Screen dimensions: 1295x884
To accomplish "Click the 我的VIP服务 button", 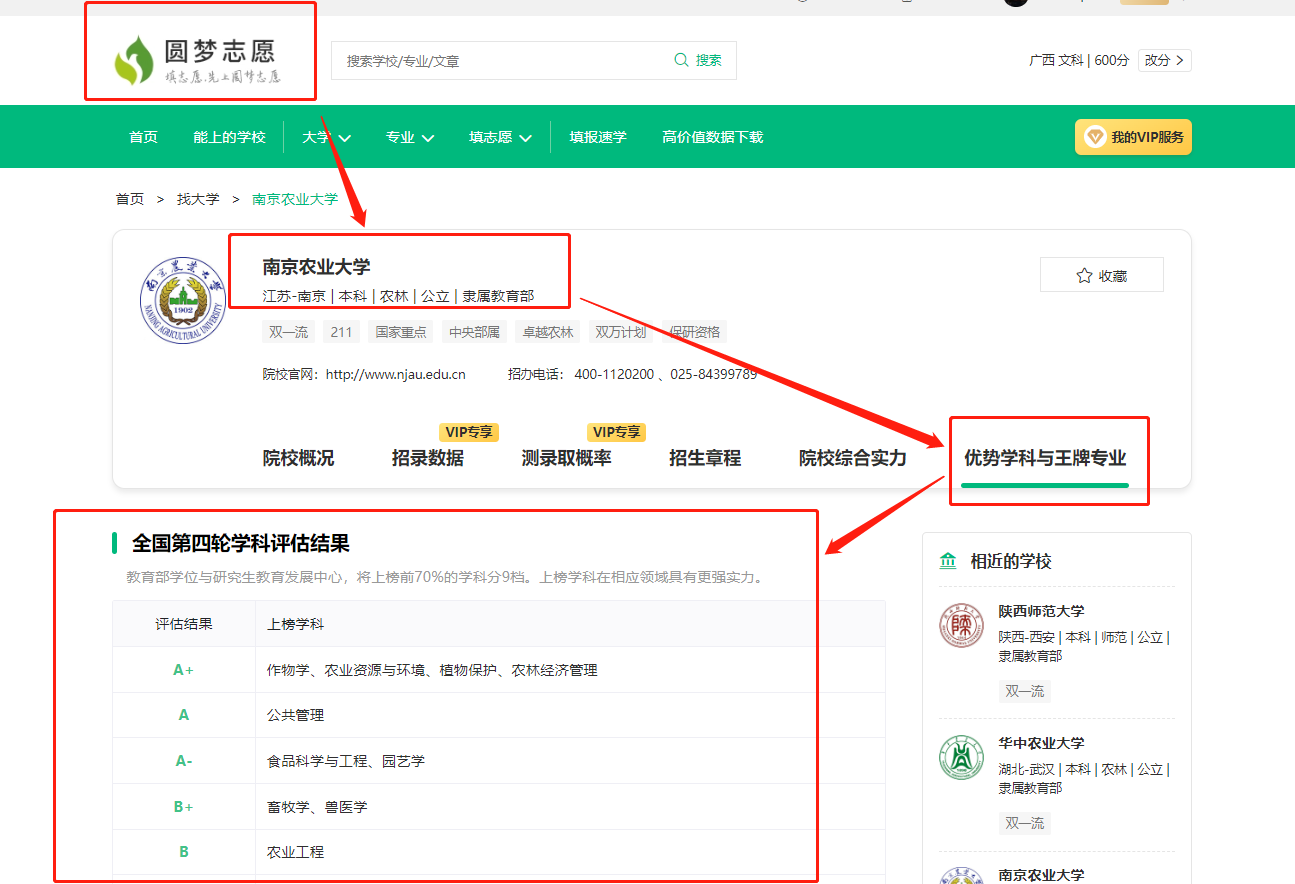I will click(1133, 137).
